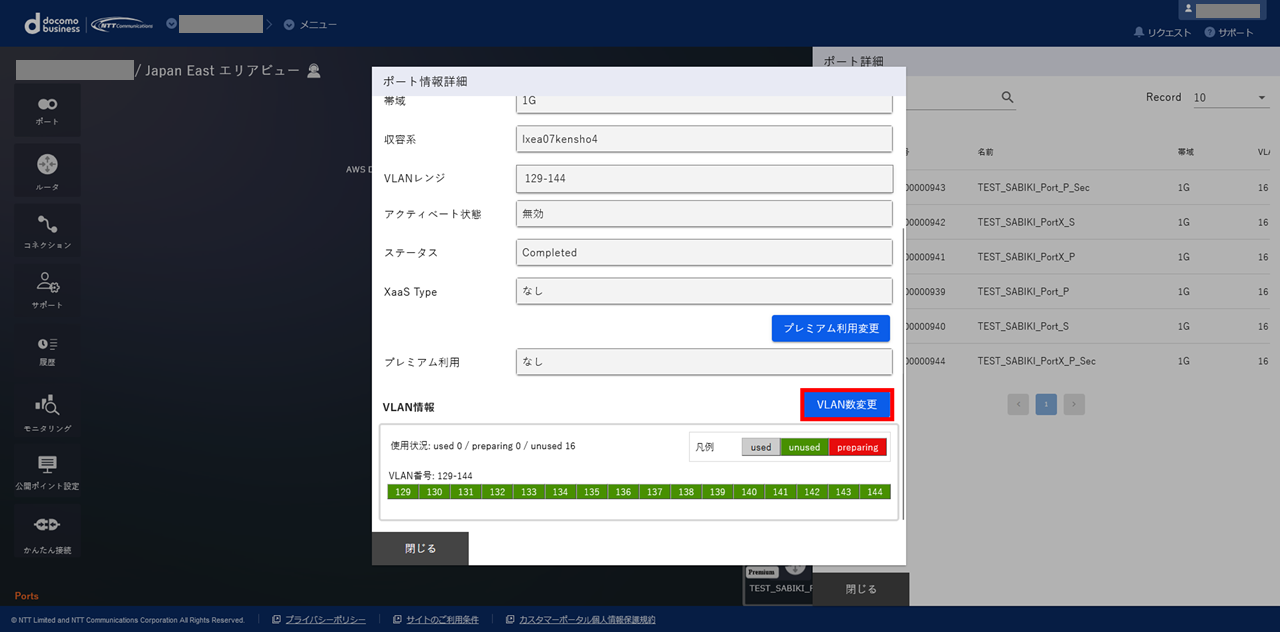
Task: Open the 履歴 (History) sidebar icon
Action: 47,350
